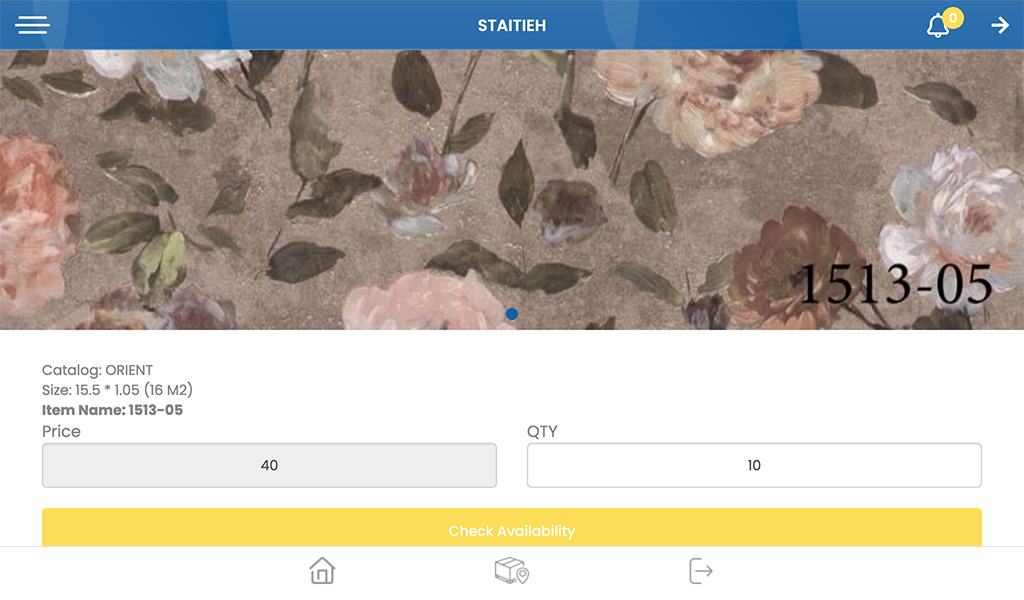Viewport: 1024px width, 600px height.
Task: Click the Check Availability button
Action: (x=512, y=528)
